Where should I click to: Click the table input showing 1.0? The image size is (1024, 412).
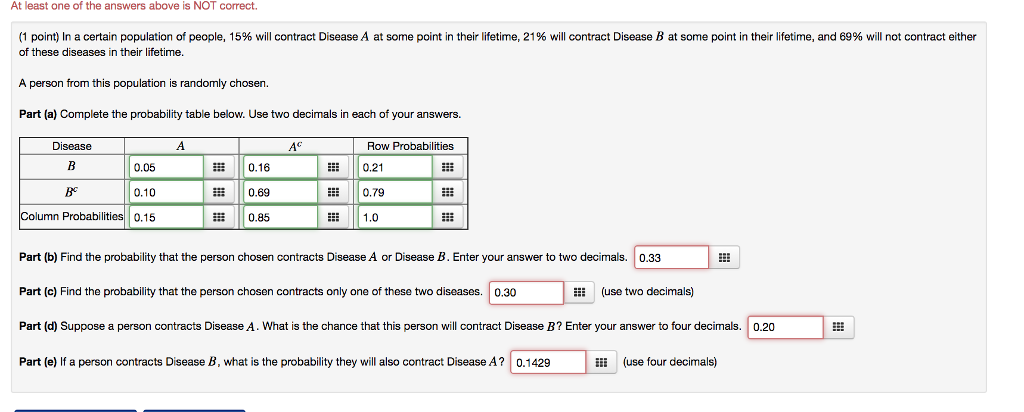point(396,217)
